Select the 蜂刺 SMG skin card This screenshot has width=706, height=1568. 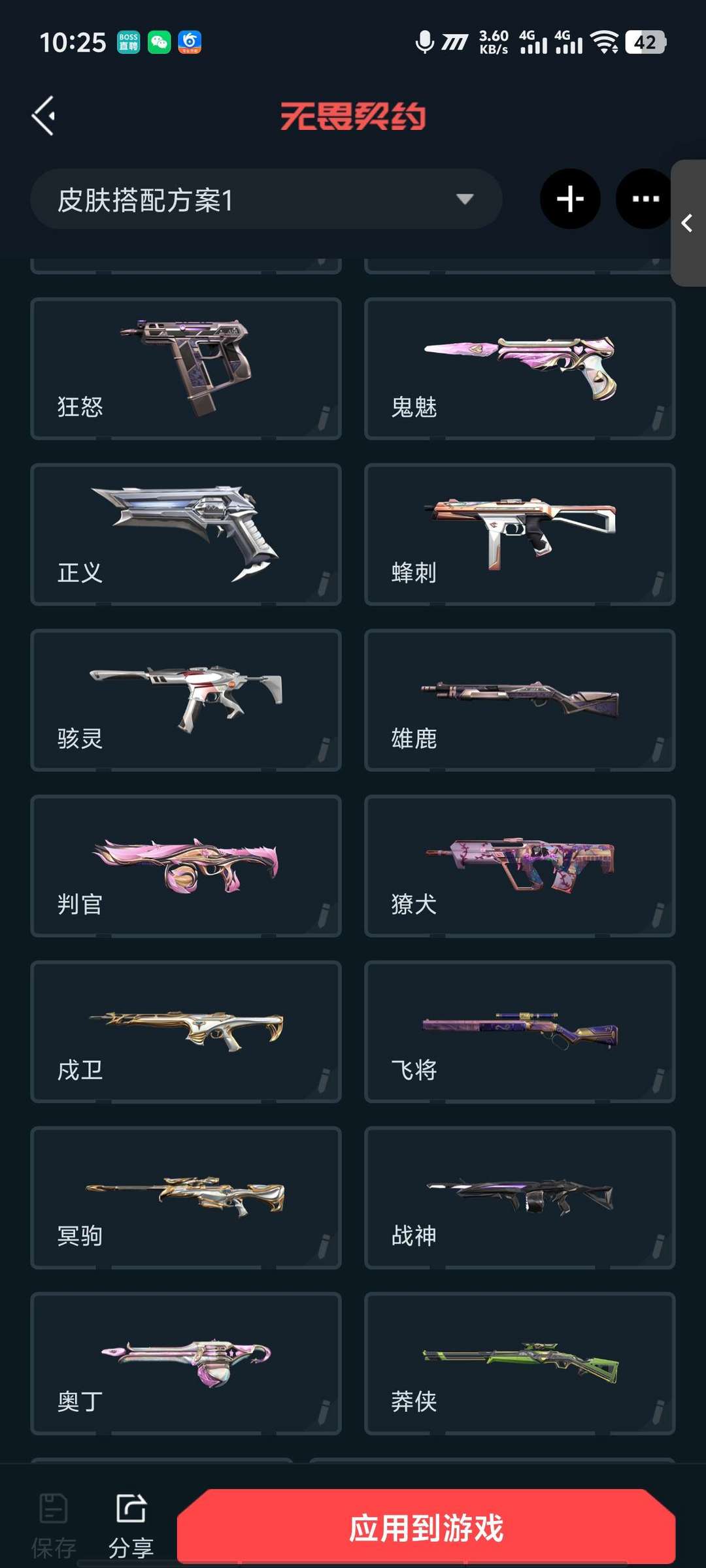coord(520,534)
